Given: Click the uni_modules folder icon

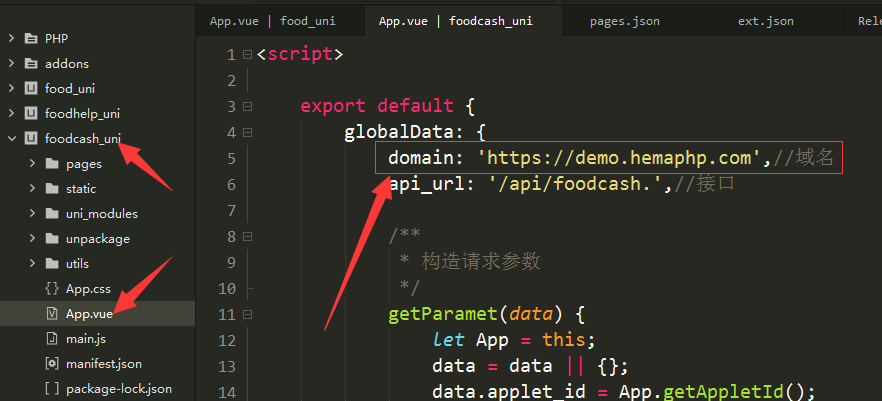Looking at the screenshot, I should (x=52, y=214).
